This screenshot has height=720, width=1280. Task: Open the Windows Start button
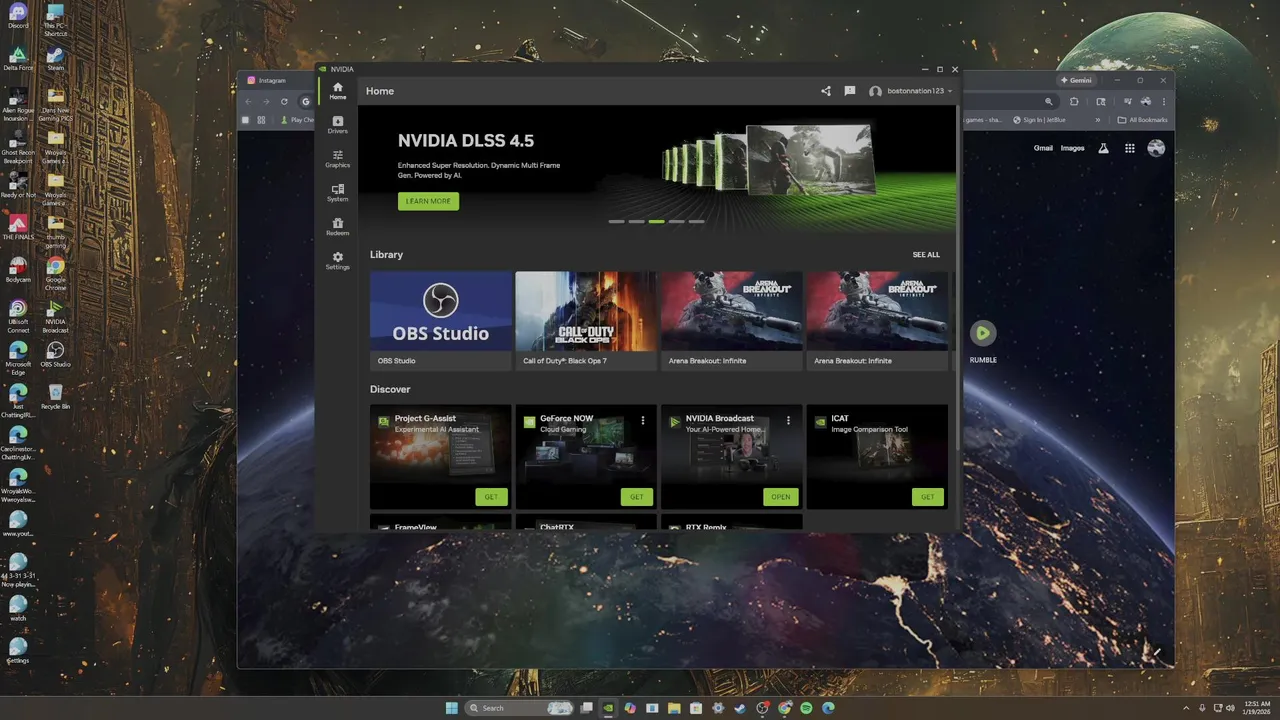point(451,708)
